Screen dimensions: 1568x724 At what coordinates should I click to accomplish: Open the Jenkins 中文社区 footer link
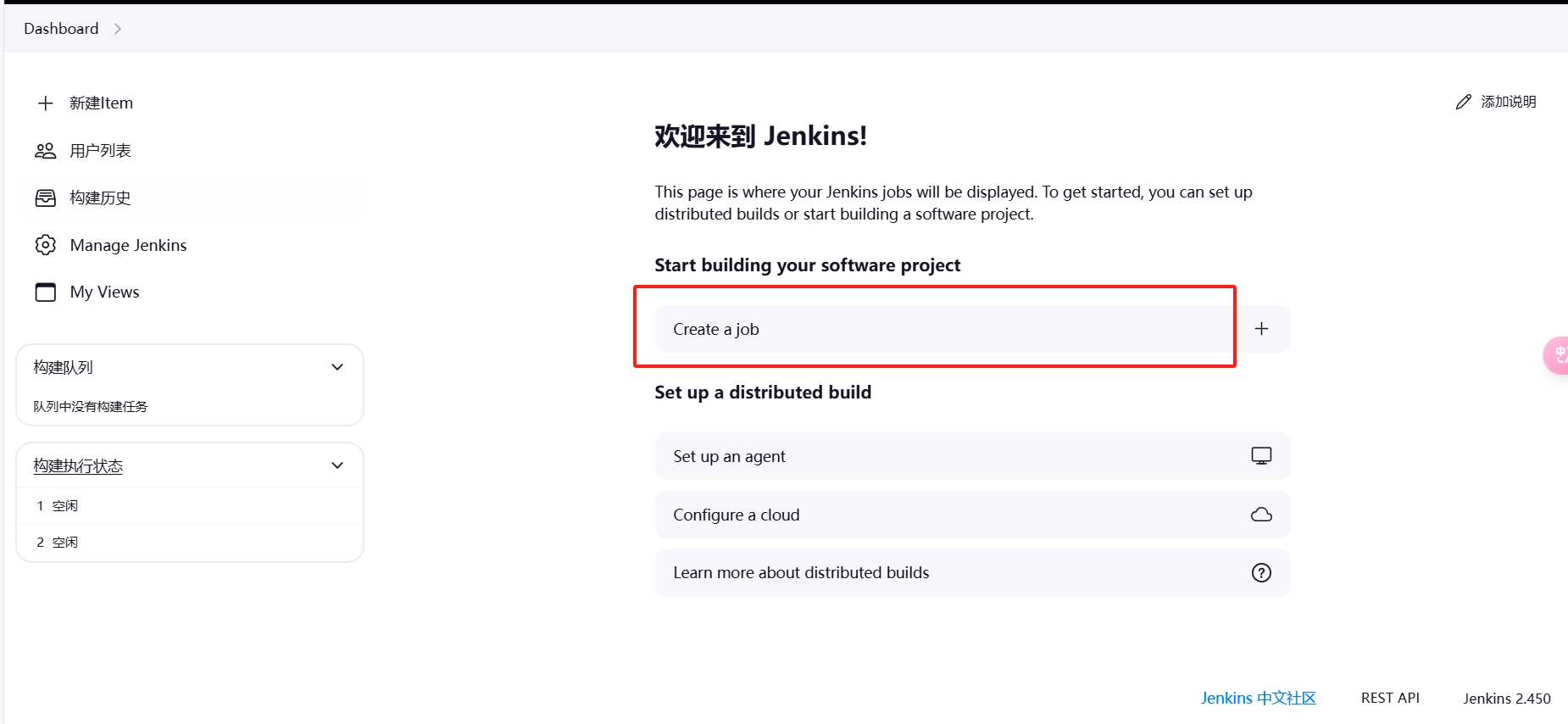(1258, 699)
